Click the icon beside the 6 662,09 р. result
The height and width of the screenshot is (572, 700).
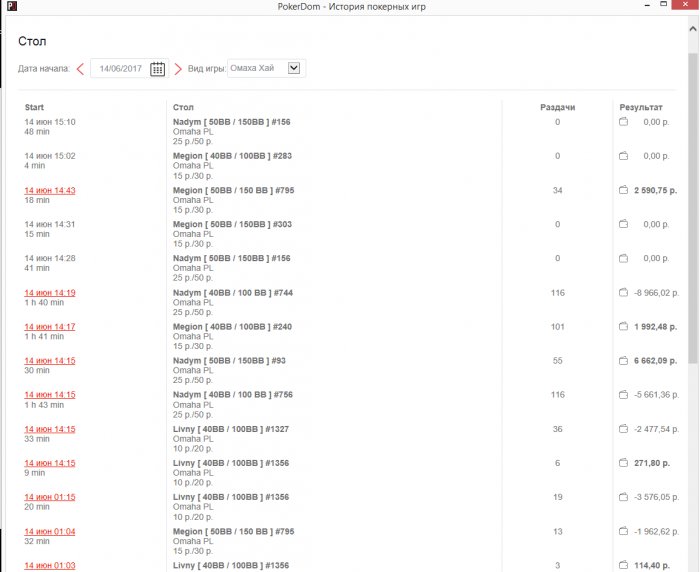[623, 361]
